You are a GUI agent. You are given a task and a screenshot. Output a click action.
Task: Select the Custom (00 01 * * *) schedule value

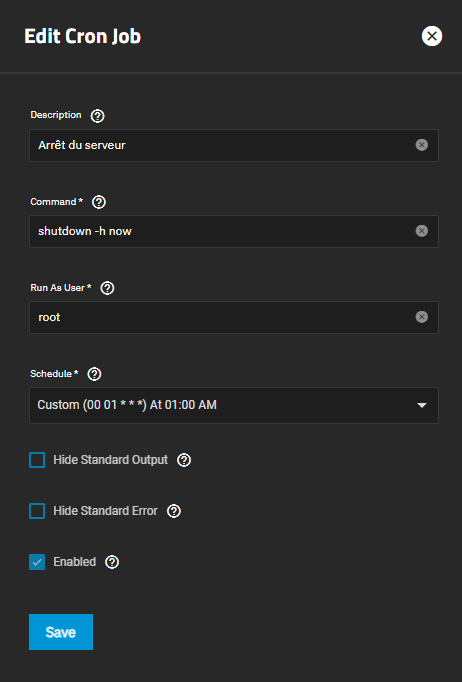pyautogui.click(x=127, y=405)
